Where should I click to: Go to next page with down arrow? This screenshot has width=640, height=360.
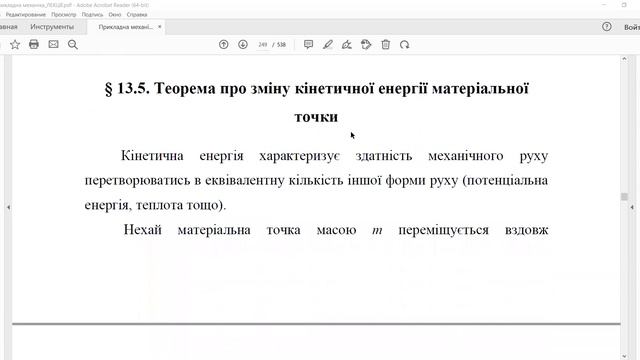[243, 44]
